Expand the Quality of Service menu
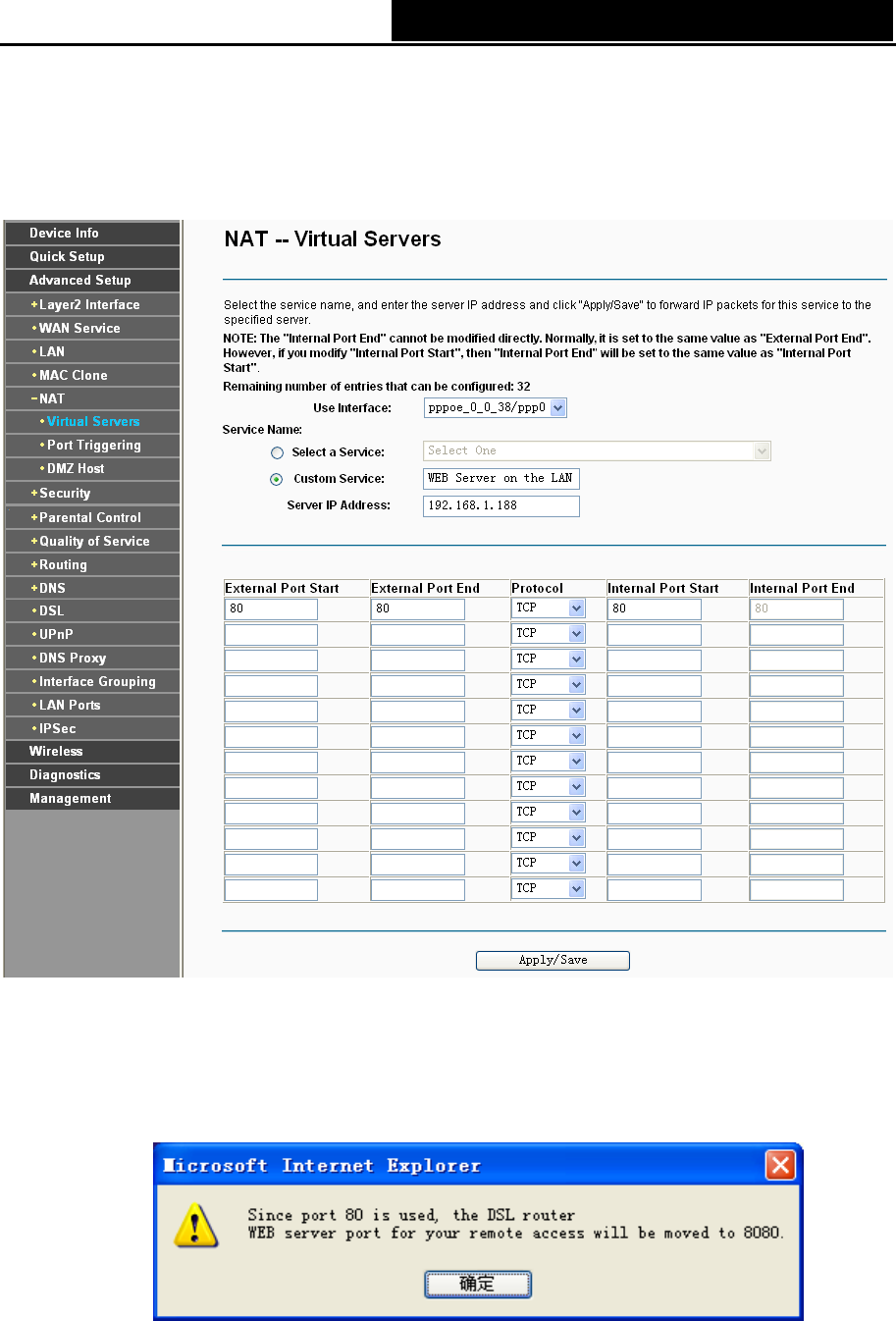 (x=94, y=541)
